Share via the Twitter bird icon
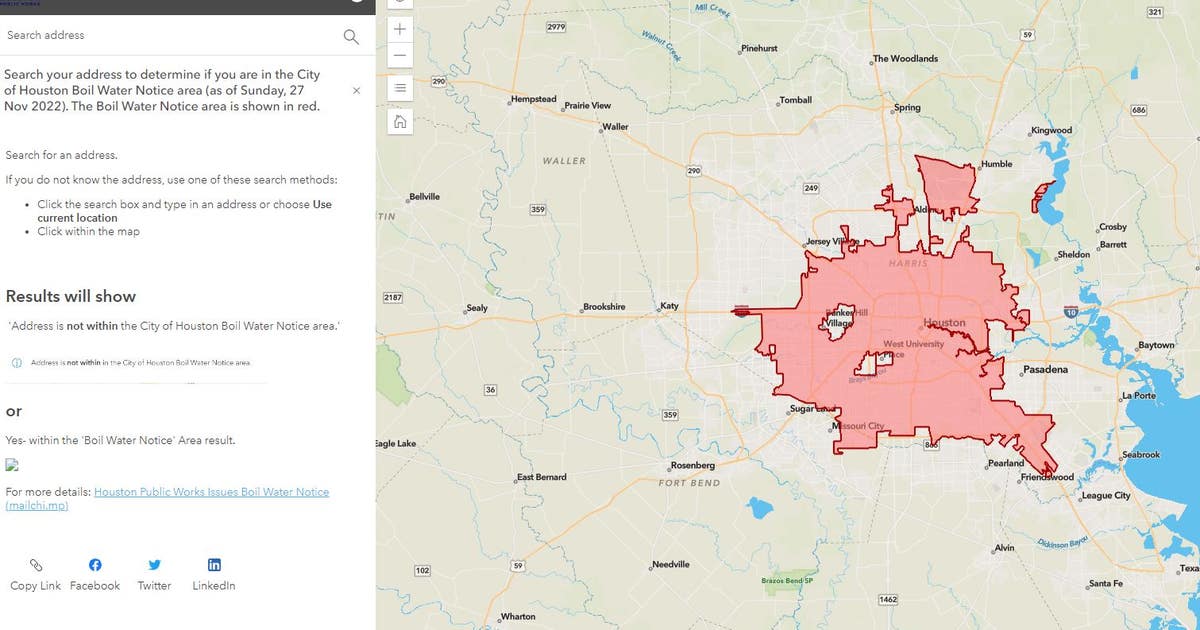 coord(154,565)
